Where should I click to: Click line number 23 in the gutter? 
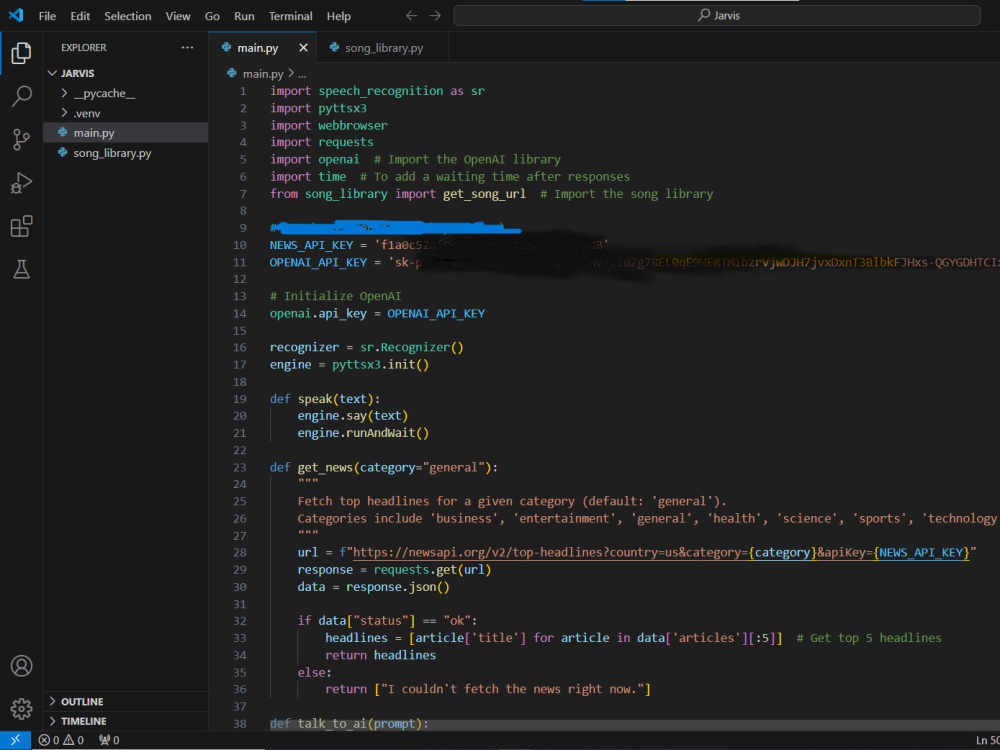pyautogui.click(x=239, y=467)
